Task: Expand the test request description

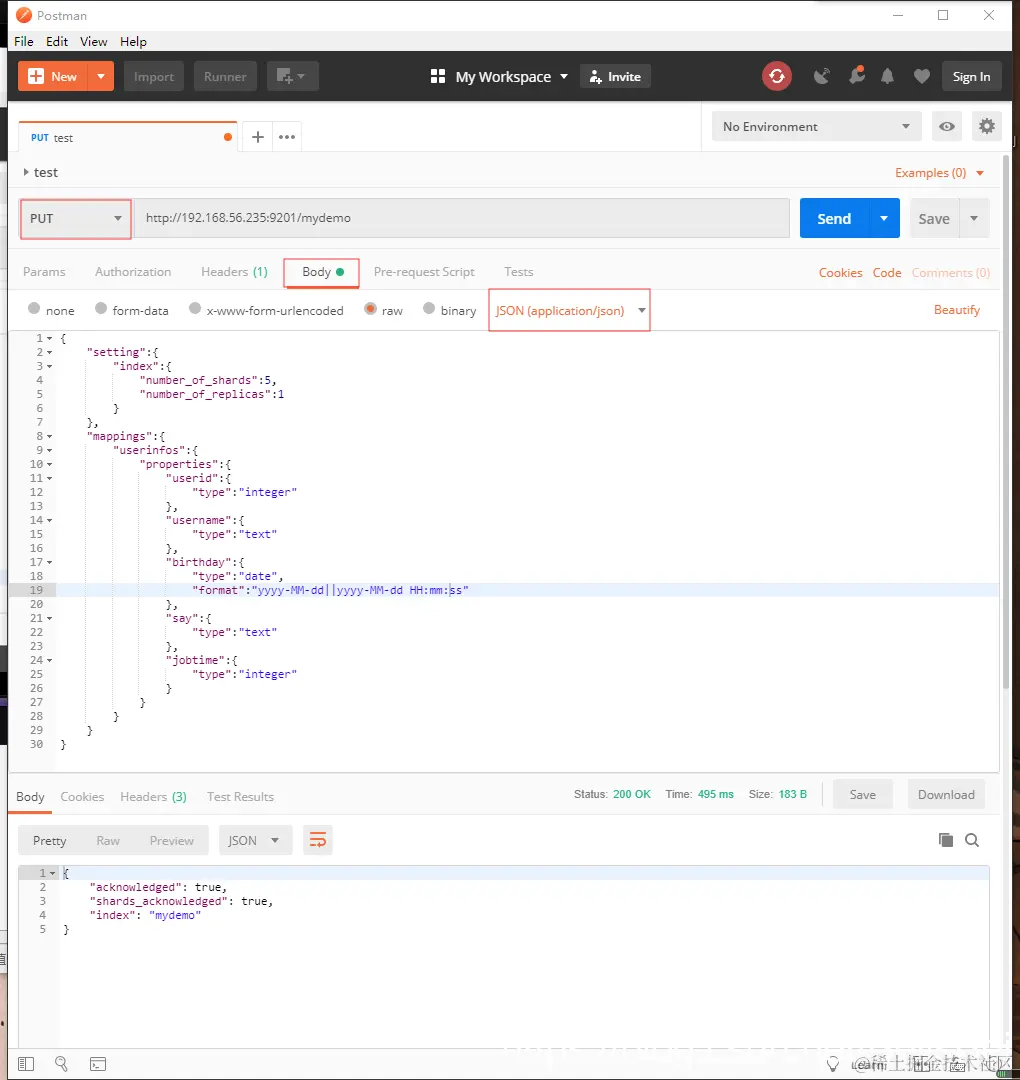Action: (x=26, y=172)
